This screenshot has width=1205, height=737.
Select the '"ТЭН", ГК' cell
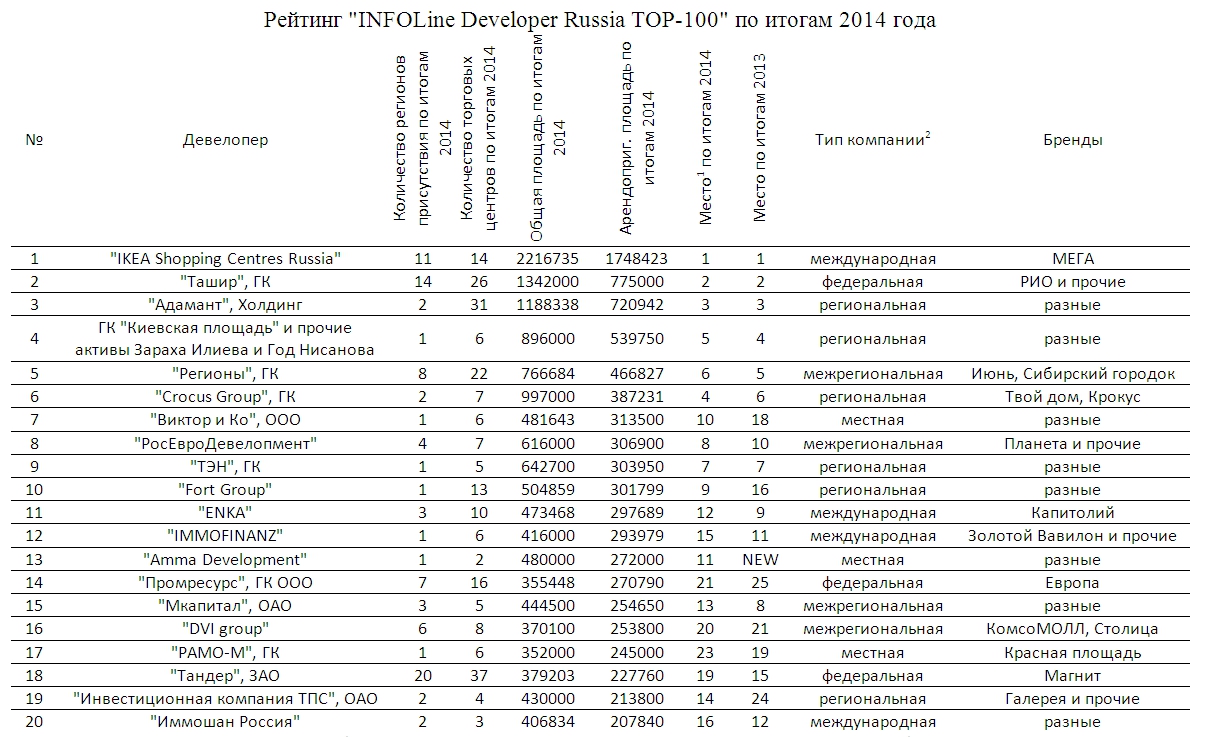pyautogui.click(x=225, y=467)
